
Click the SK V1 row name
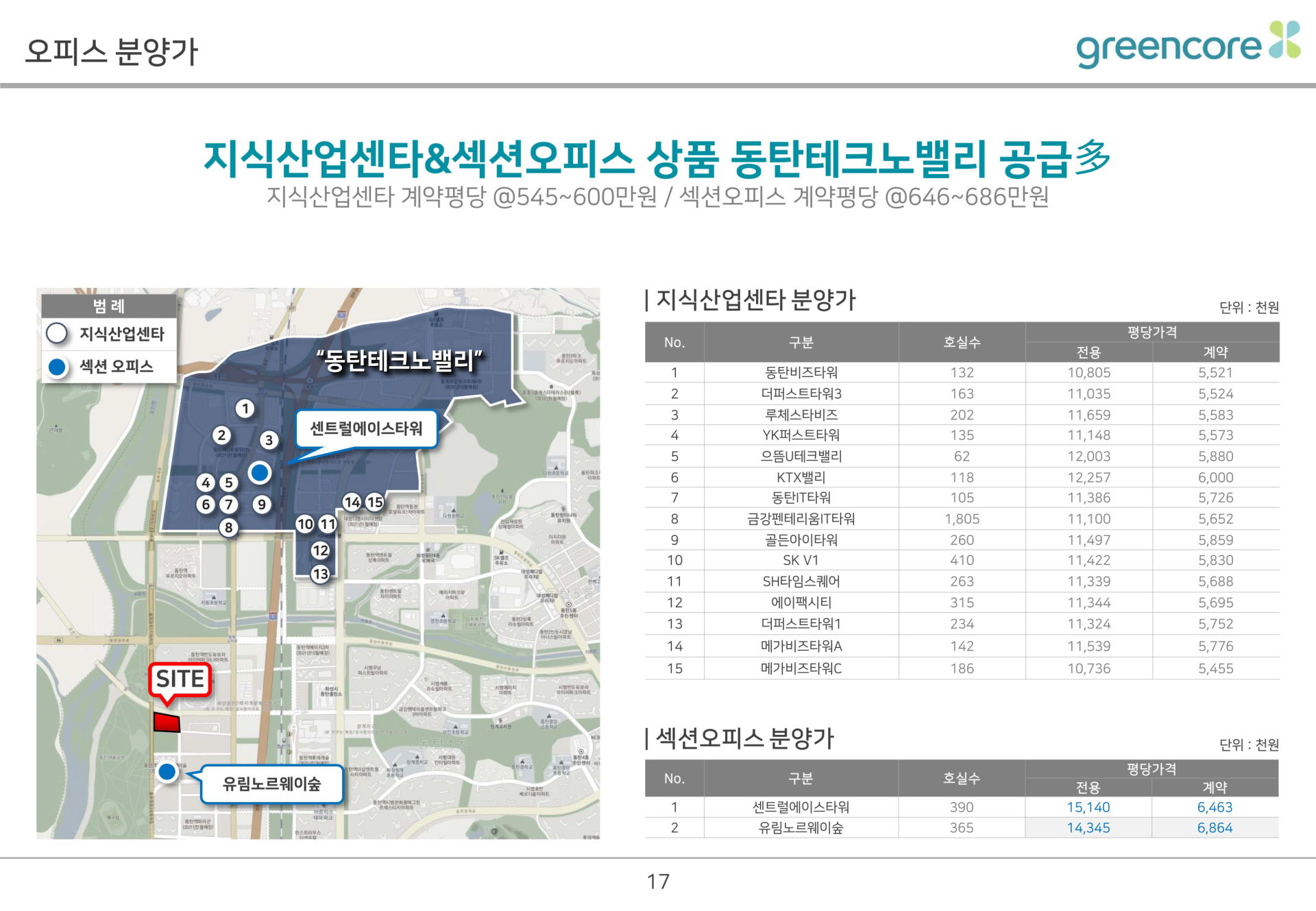(x=801, y=561)
